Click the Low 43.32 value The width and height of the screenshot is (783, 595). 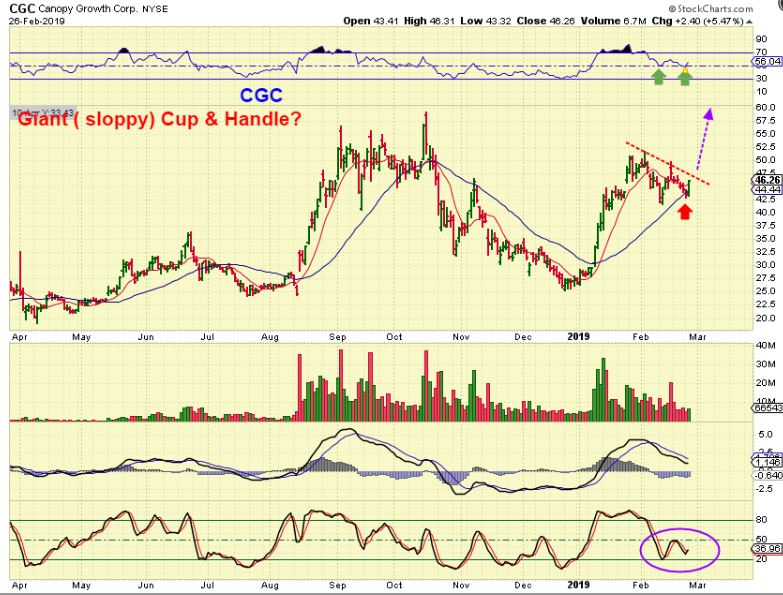click(x=485, y=21)
